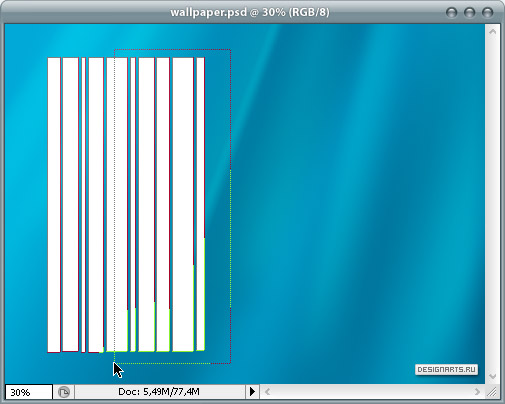The image size is (505, 404).
Task: Click the middle round window button
Action: coord(469,13)
